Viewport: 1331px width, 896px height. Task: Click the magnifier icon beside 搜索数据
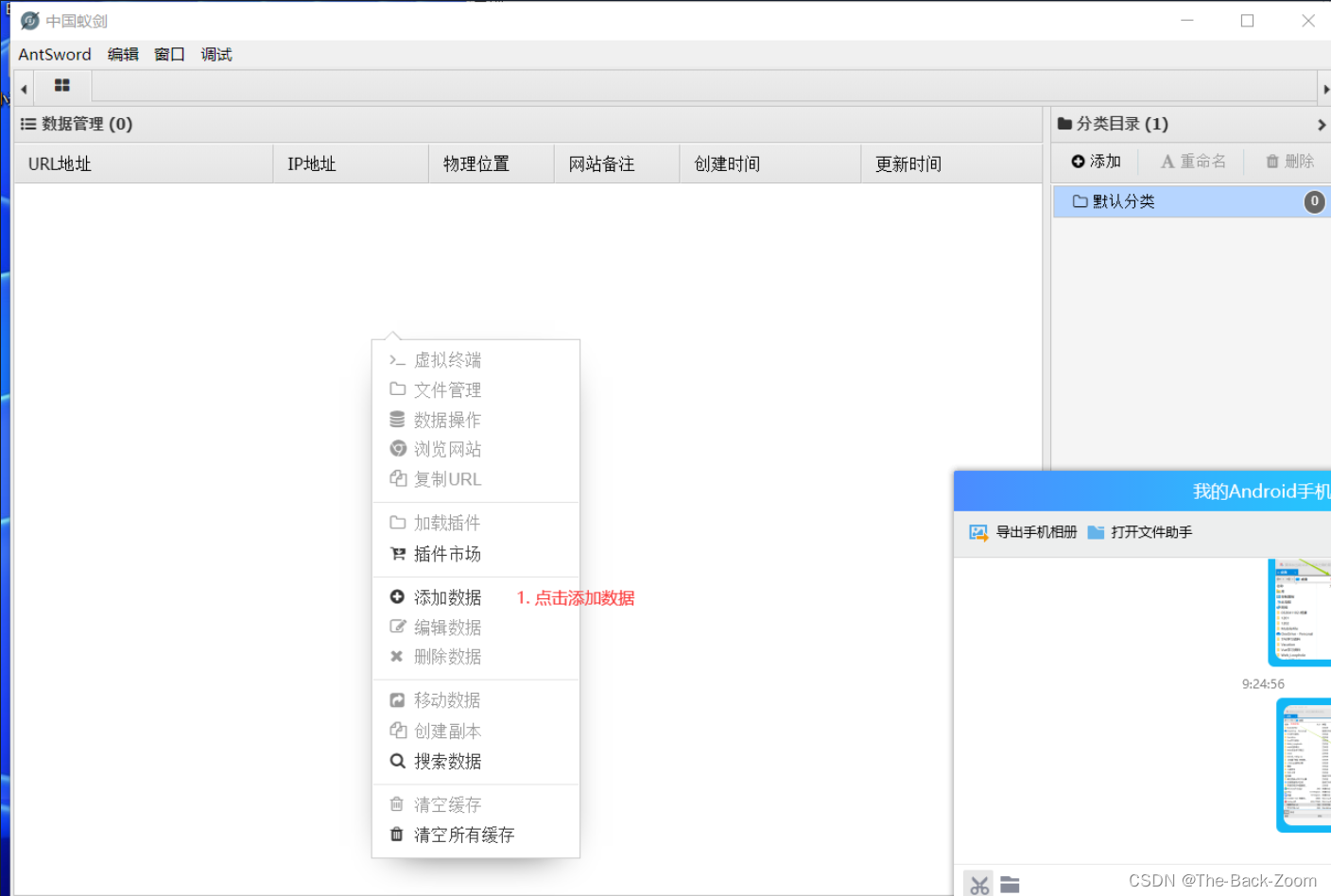click(x=398, y=761)
